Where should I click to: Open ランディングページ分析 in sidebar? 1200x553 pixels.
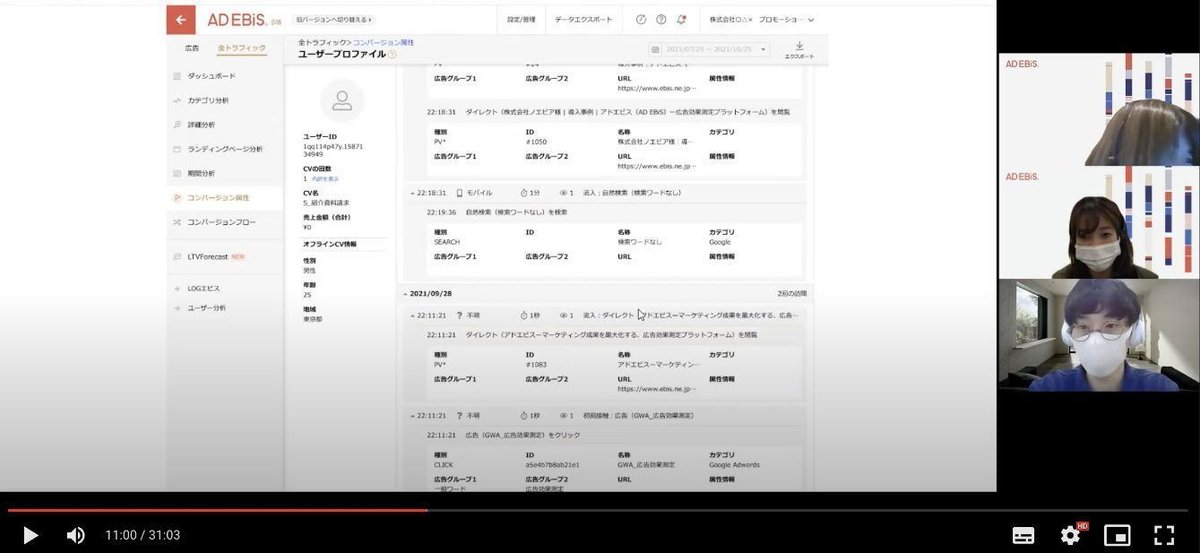225,149
